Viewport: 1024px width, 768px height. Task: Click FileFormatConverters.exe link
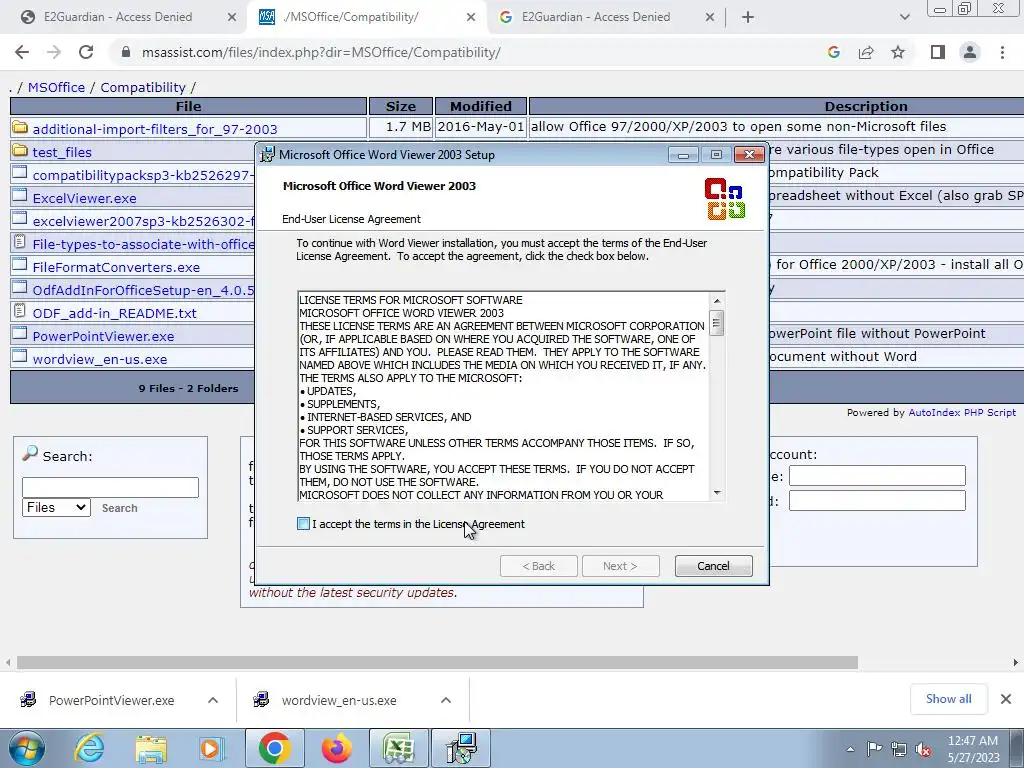pyautogui.click(x=116, y=267)
